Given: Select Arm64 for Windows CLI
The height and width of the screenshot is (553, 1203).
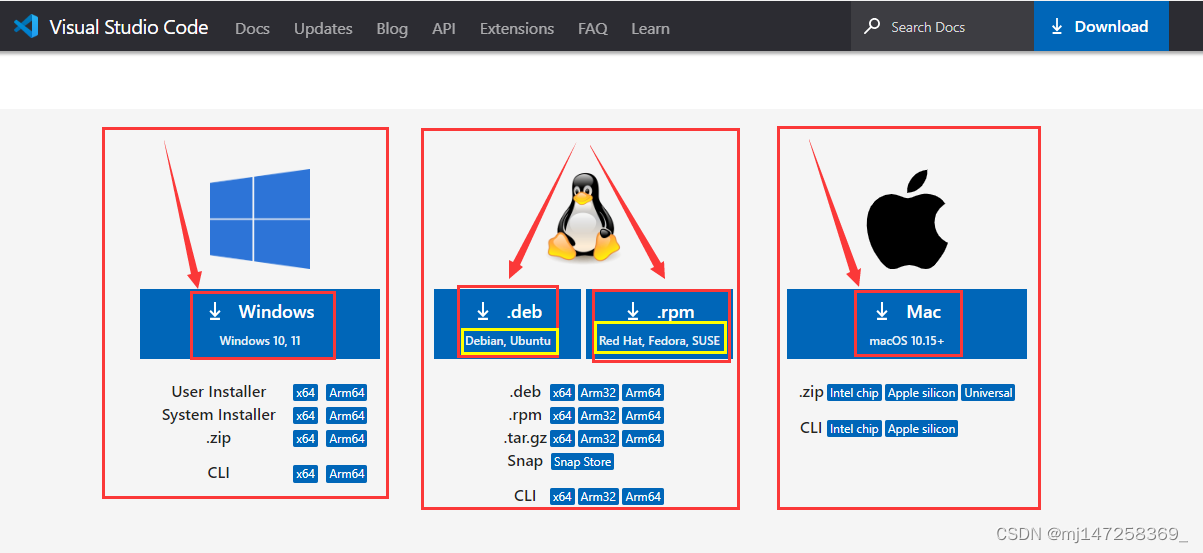Looking at the screenshot, I should click(x=347, y=473).
